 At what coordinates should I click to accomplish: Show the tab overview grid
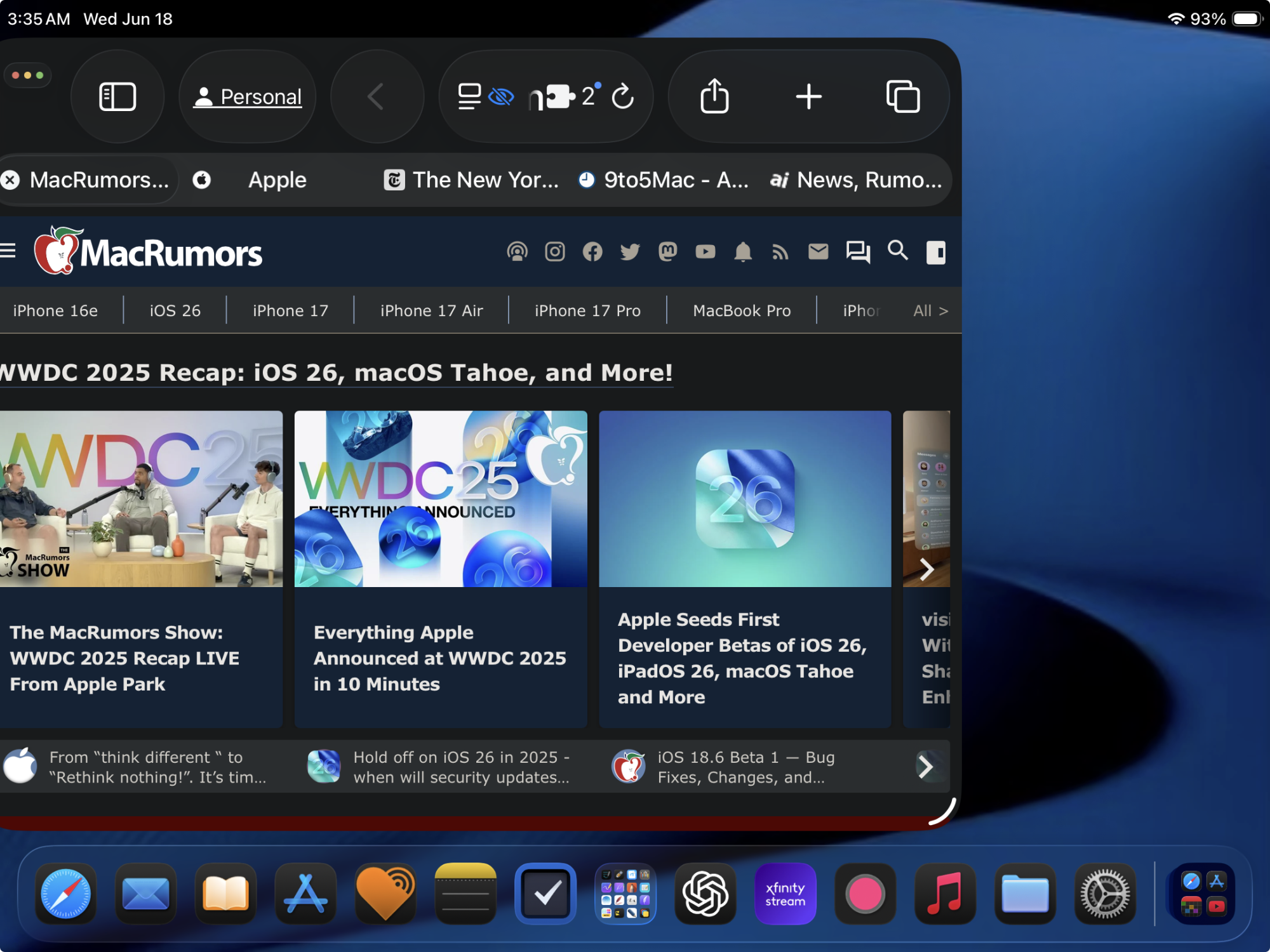coord(902,97)
